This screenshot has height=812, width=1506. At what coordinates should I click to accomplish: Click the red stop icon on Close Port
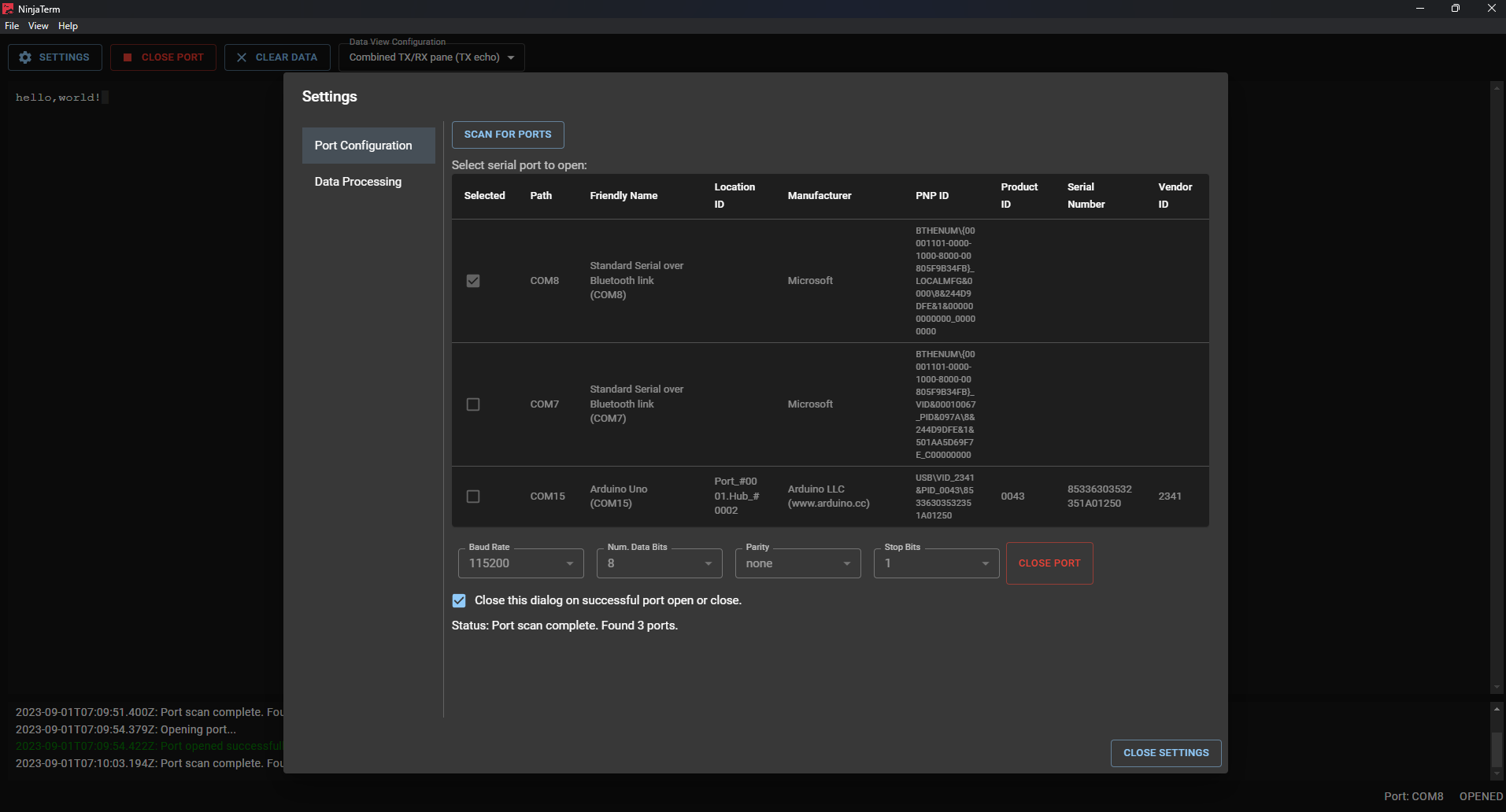point(128,57)
